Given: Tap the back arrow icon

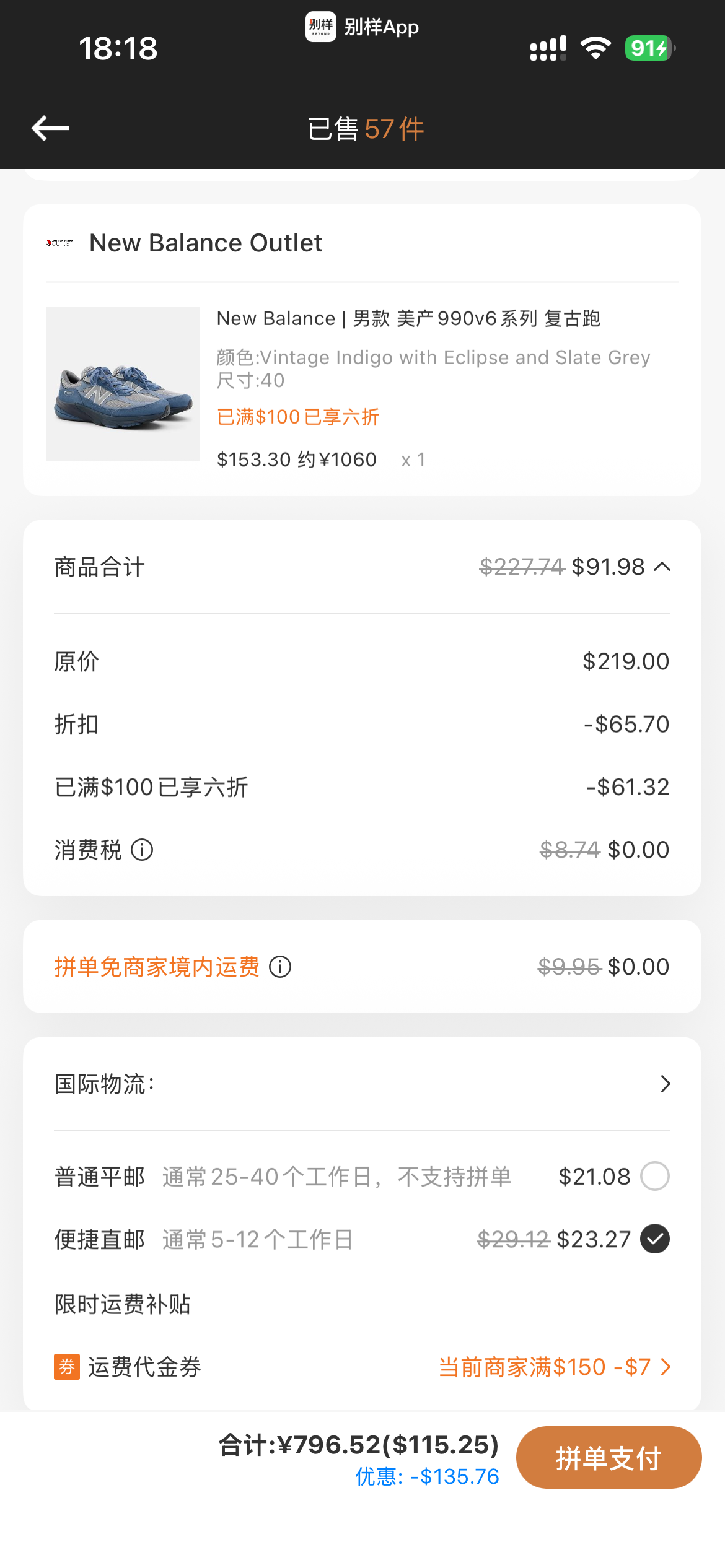Looking at the screenshot, I should click(x=50, y=128).
